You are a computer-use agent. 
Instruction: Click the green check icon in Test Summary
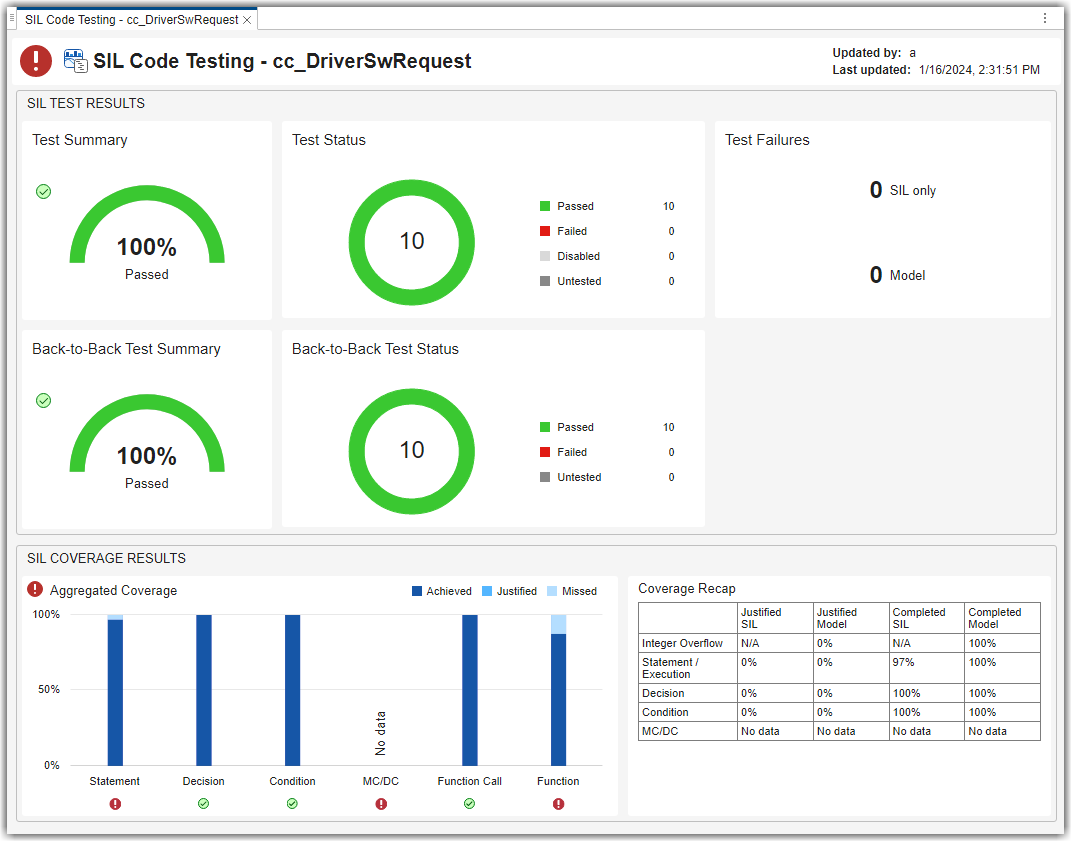coord(43,191)
